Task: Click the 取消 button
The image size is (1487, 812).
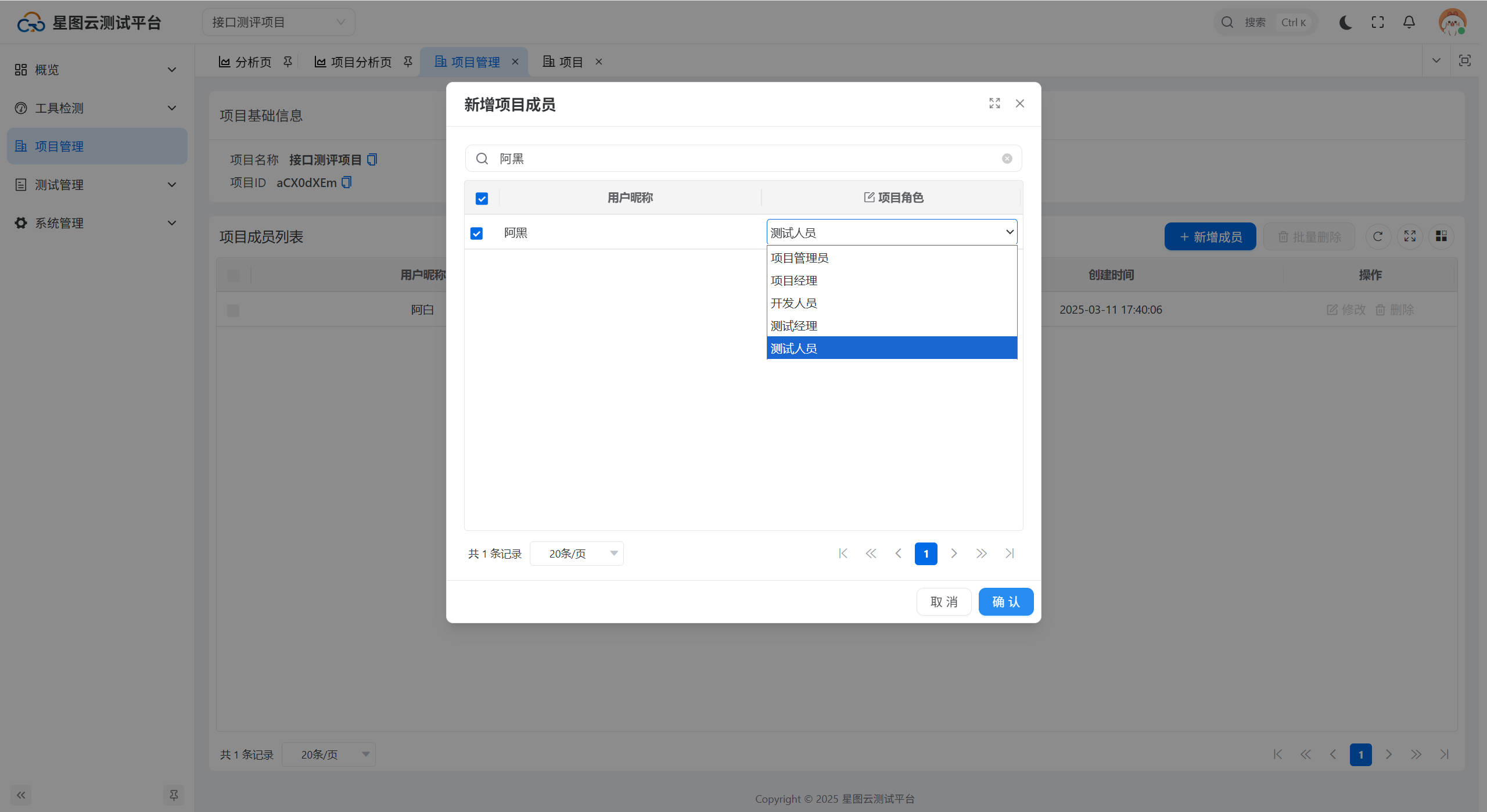Action: pyautogui.click(x=943, y=602)
